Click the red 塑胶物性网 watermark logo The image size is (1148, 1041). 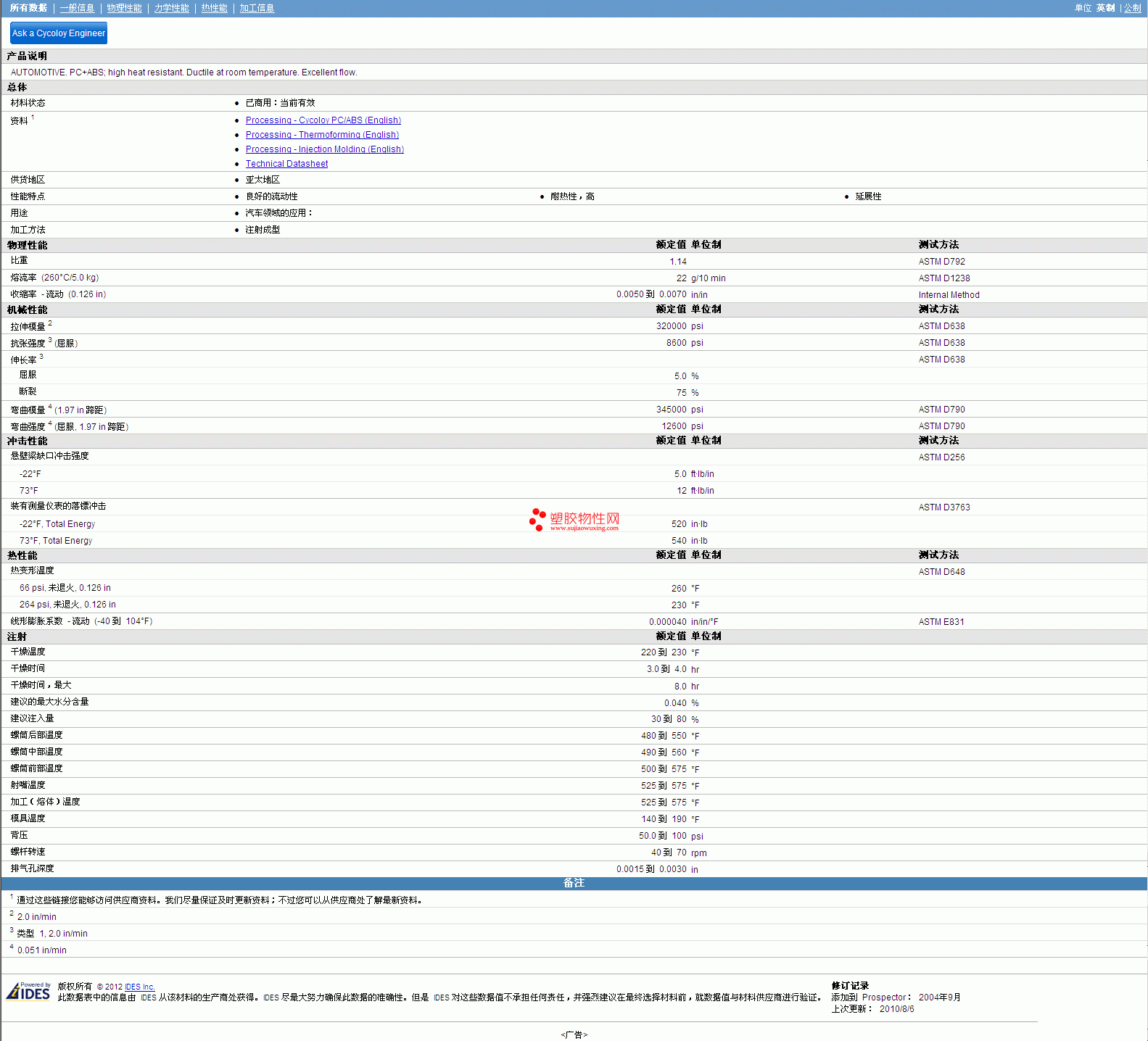[x=574, y=520]
